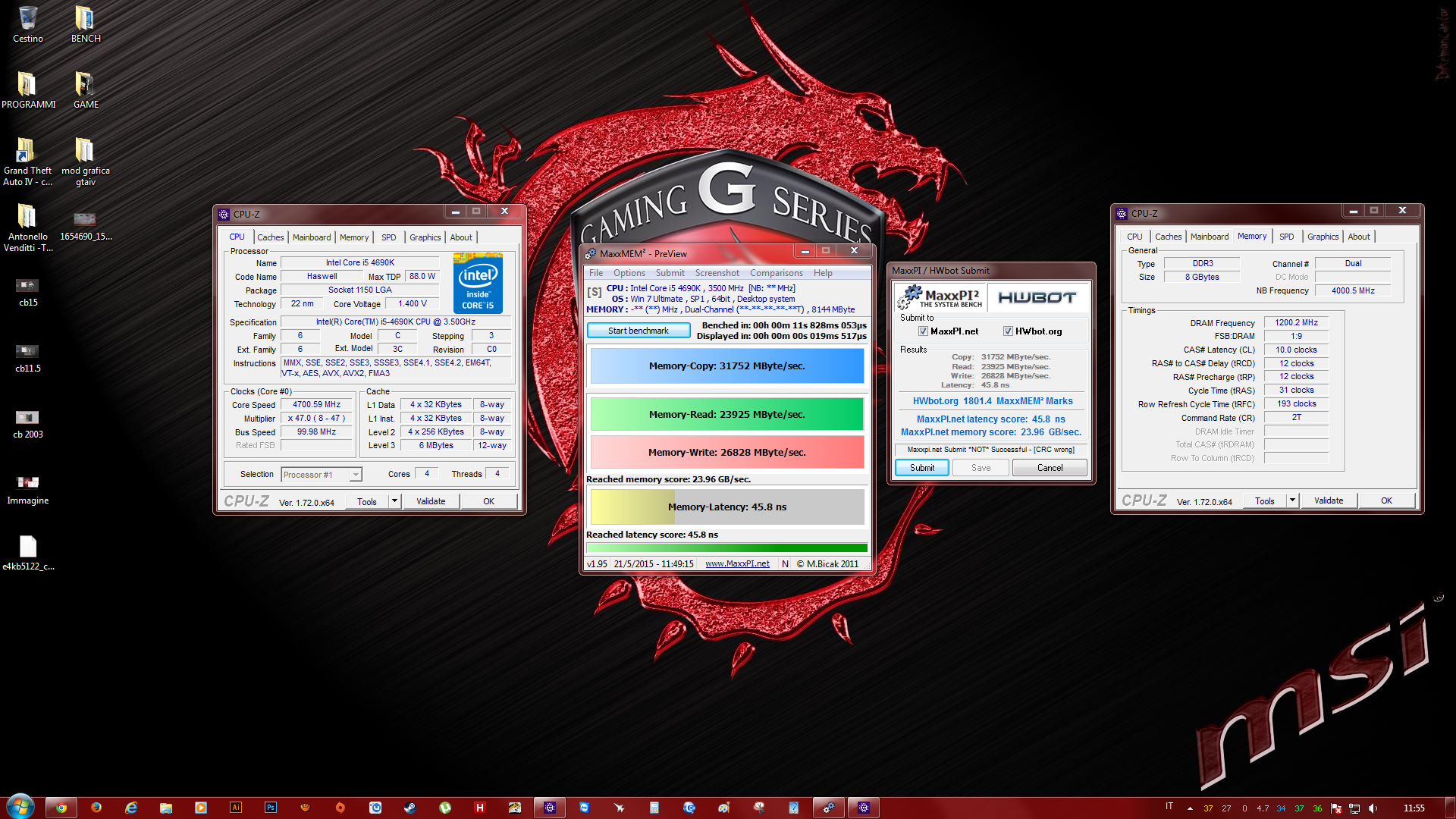Open the calculator taskbar icon

(x=654, y=808)
